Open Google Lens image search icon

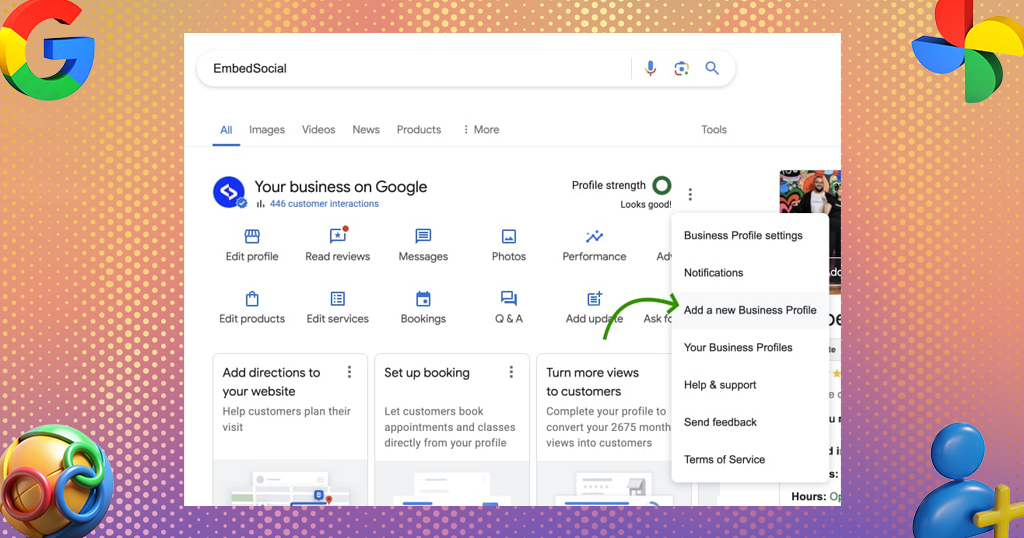click(681, 68)
